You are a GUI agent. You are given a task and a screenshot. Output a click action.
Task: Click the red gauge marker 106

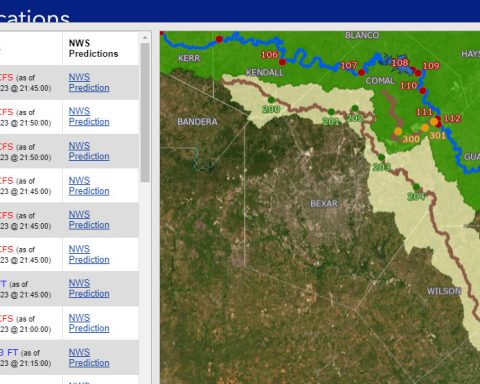tap(282, 62)
